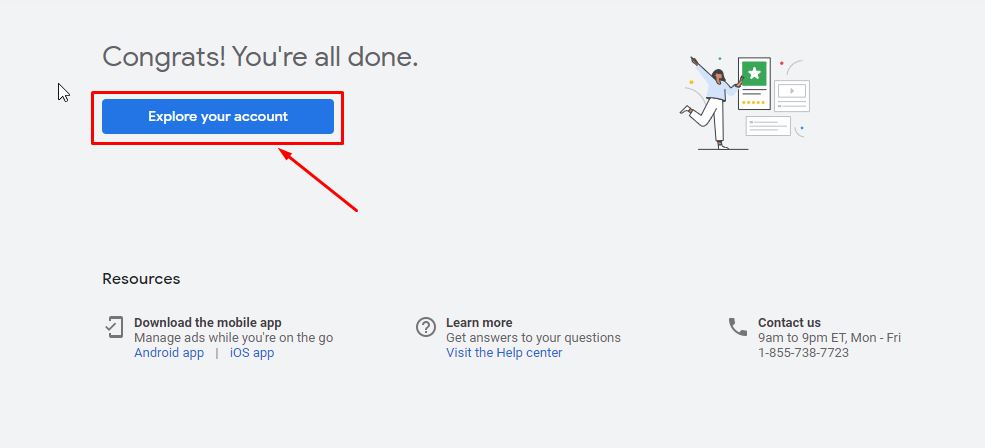
Task: Click the Learn more heading
Action: (x=479, y=323)
